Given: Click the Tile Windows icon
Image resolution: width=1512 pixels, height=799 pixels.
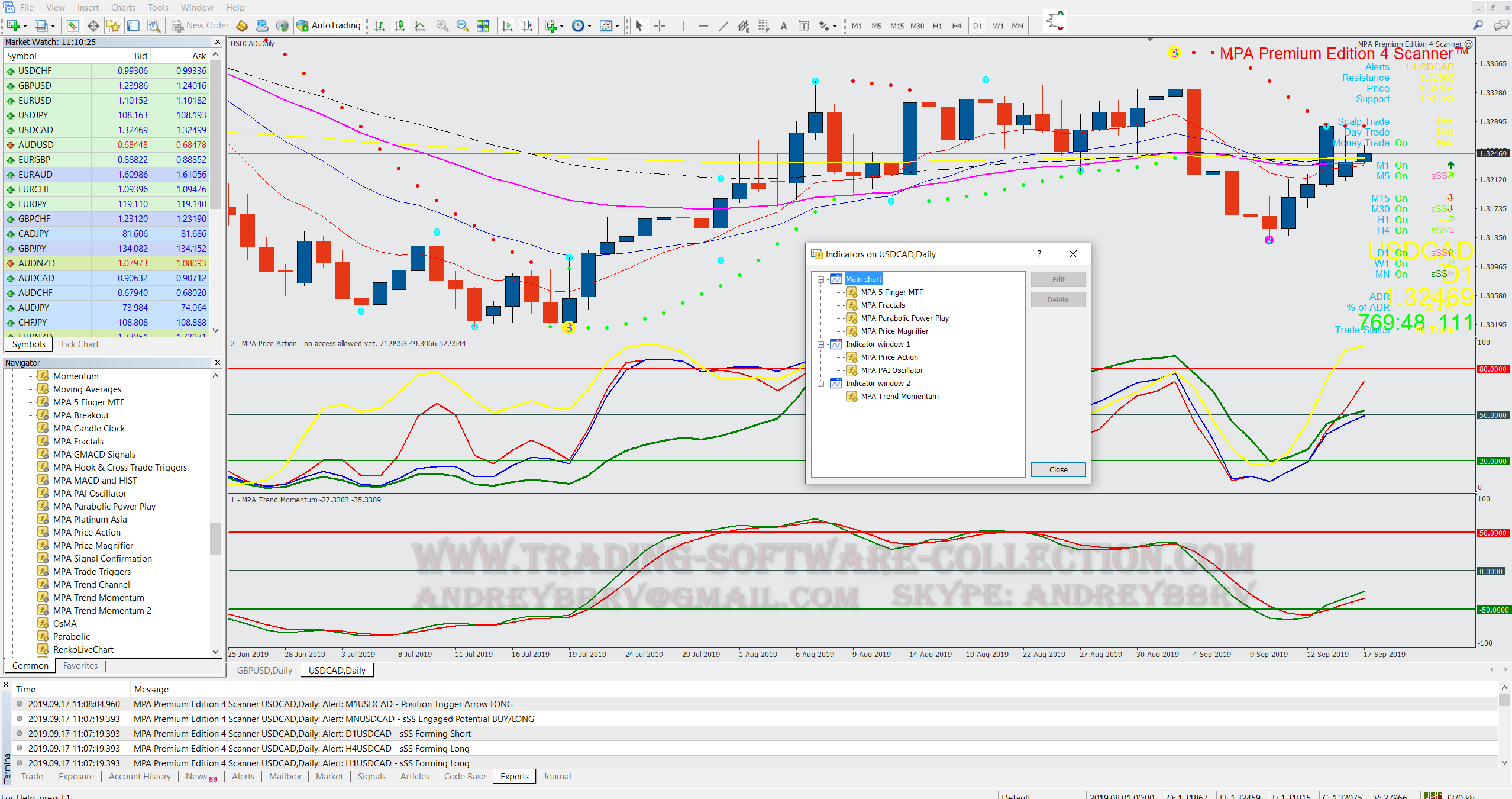Looking at the screenshot, I should 483,25.
